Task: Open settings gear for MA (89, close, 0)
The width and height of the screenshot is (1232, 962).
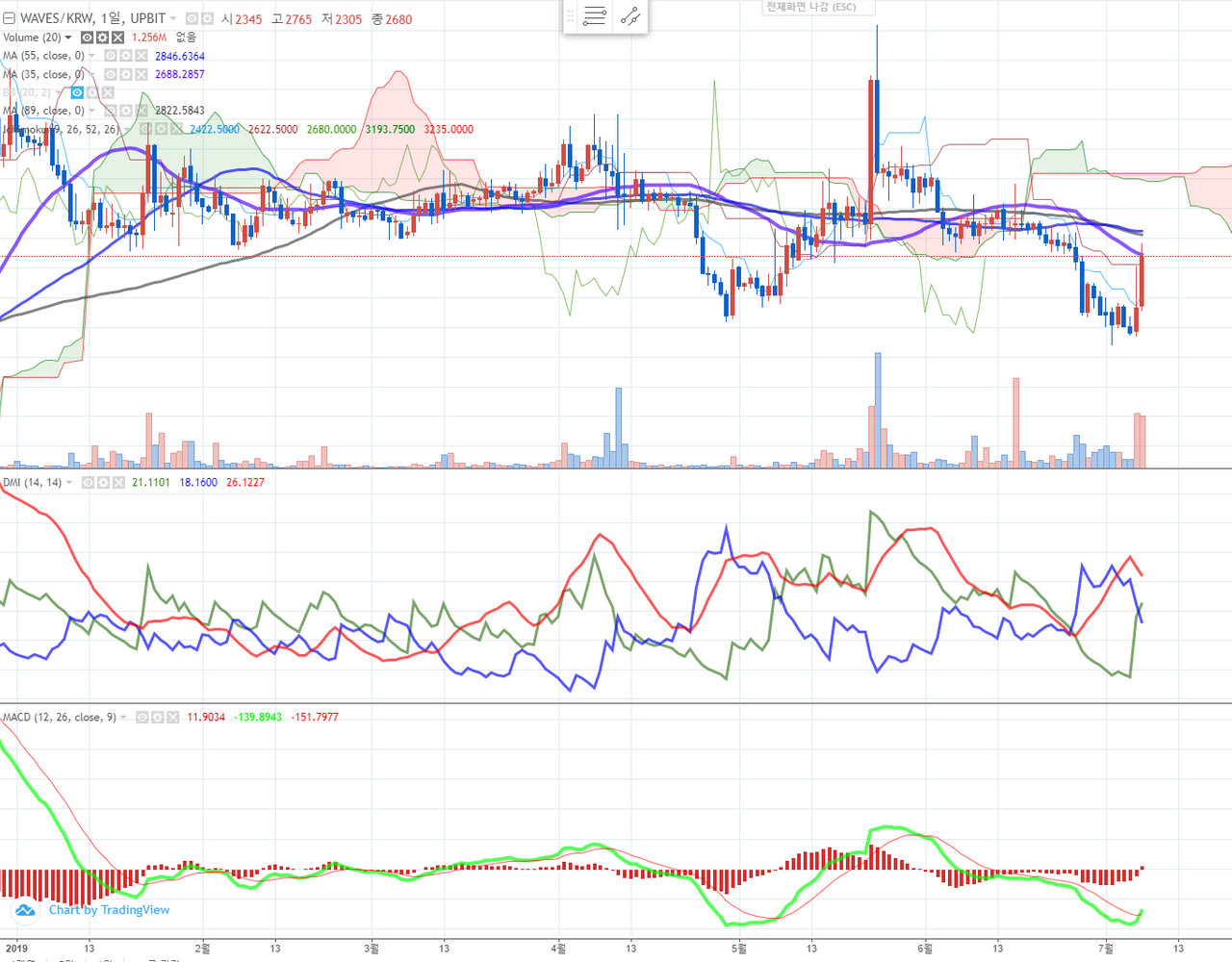Action: pos(125,111)
